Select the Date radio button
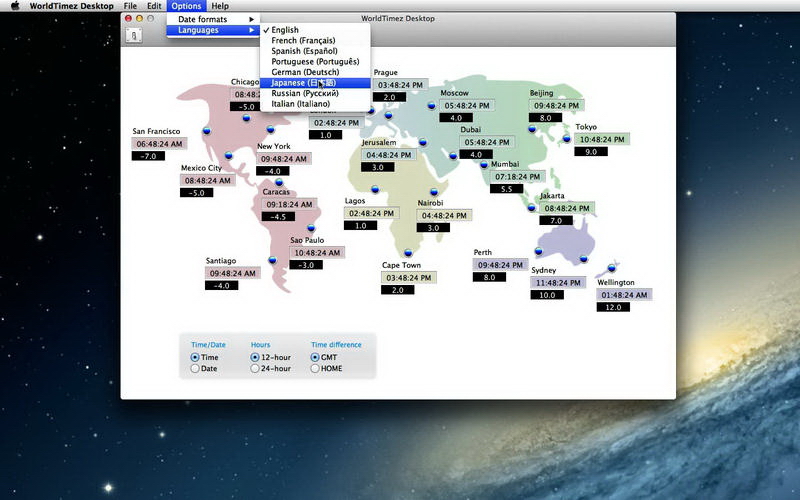This screenshot has width=800, height=500. (x=195, y=369)
